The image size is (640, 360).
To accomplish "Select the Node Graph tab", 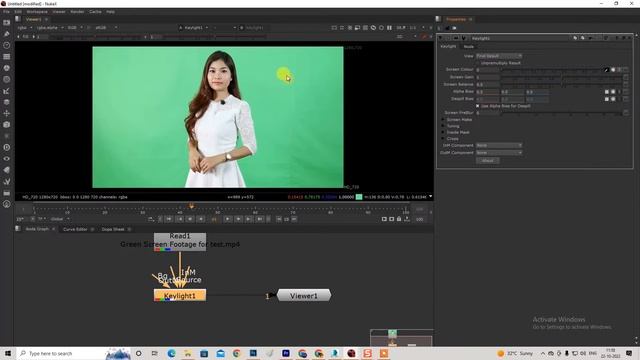I will 37,229.
